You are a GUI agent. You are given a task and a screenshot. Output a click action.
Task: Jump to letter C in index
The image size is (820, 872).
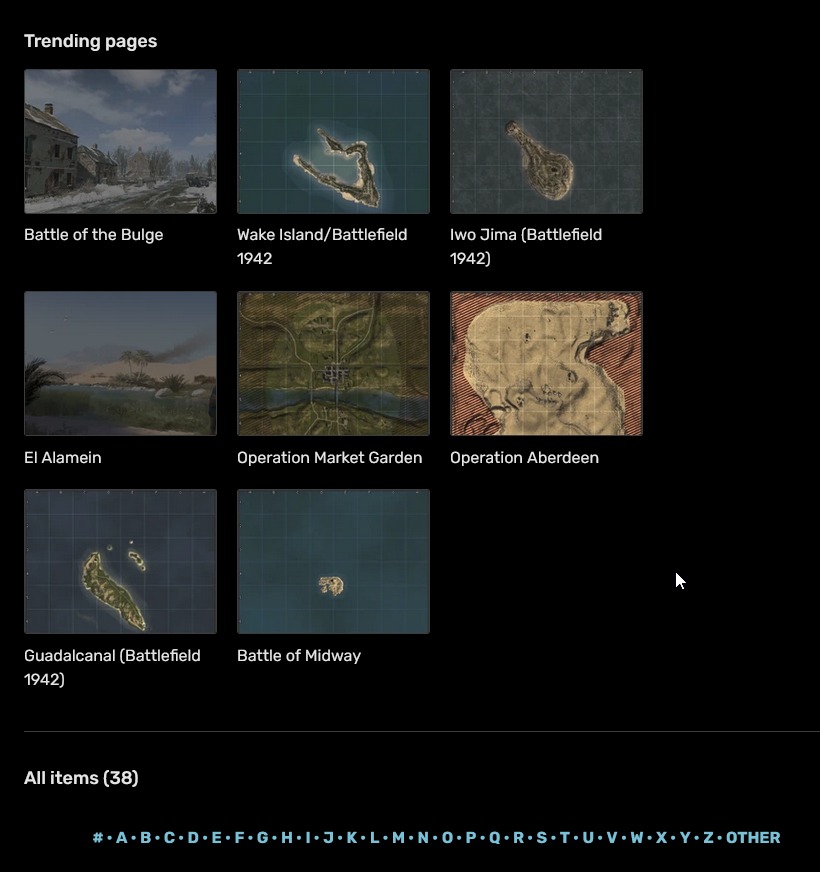[x=169, y=838]
